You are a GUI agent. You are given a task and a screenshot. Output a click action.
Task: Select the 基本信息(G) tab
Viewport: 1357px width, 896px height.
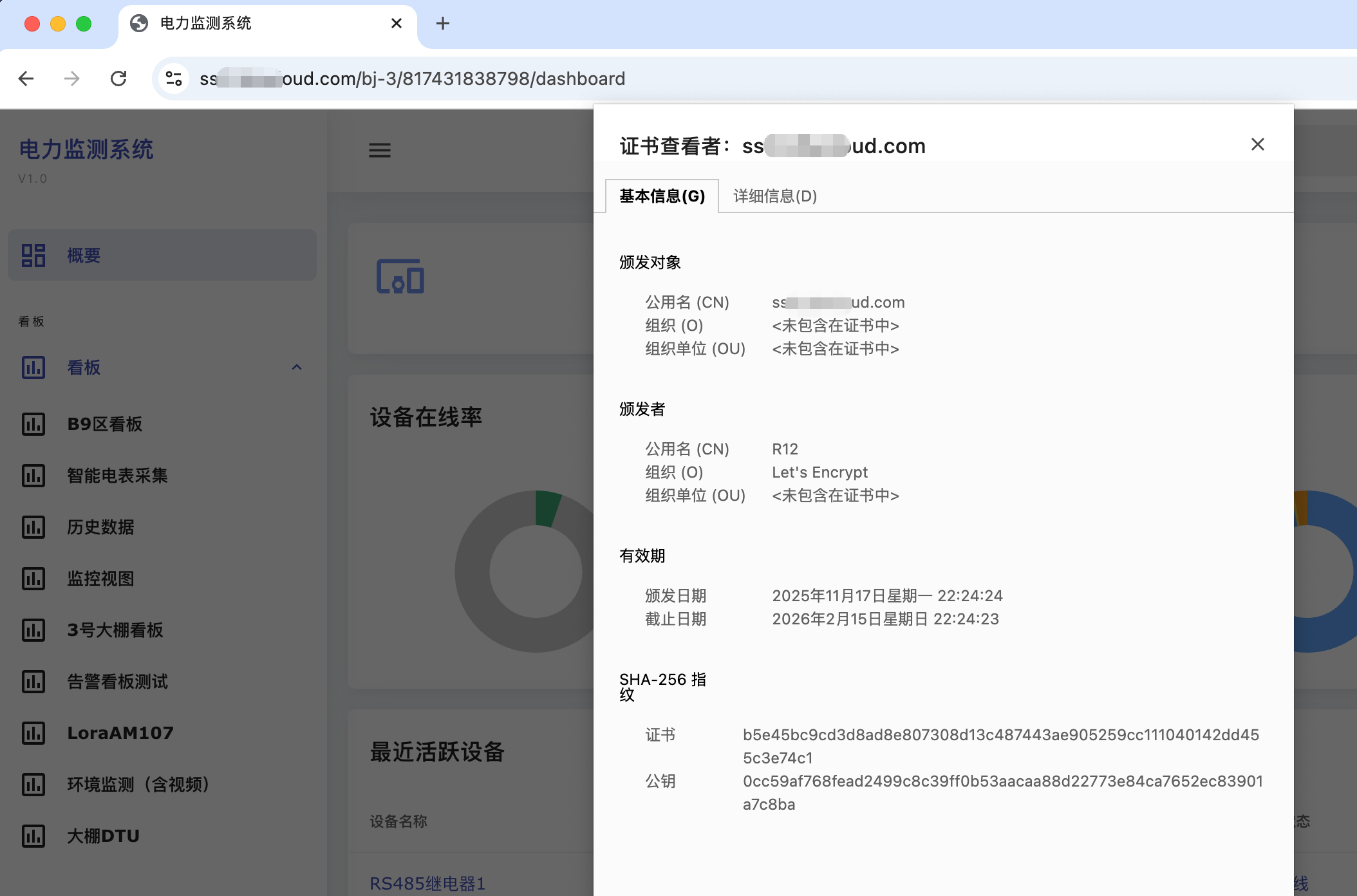tap(662, 196)
